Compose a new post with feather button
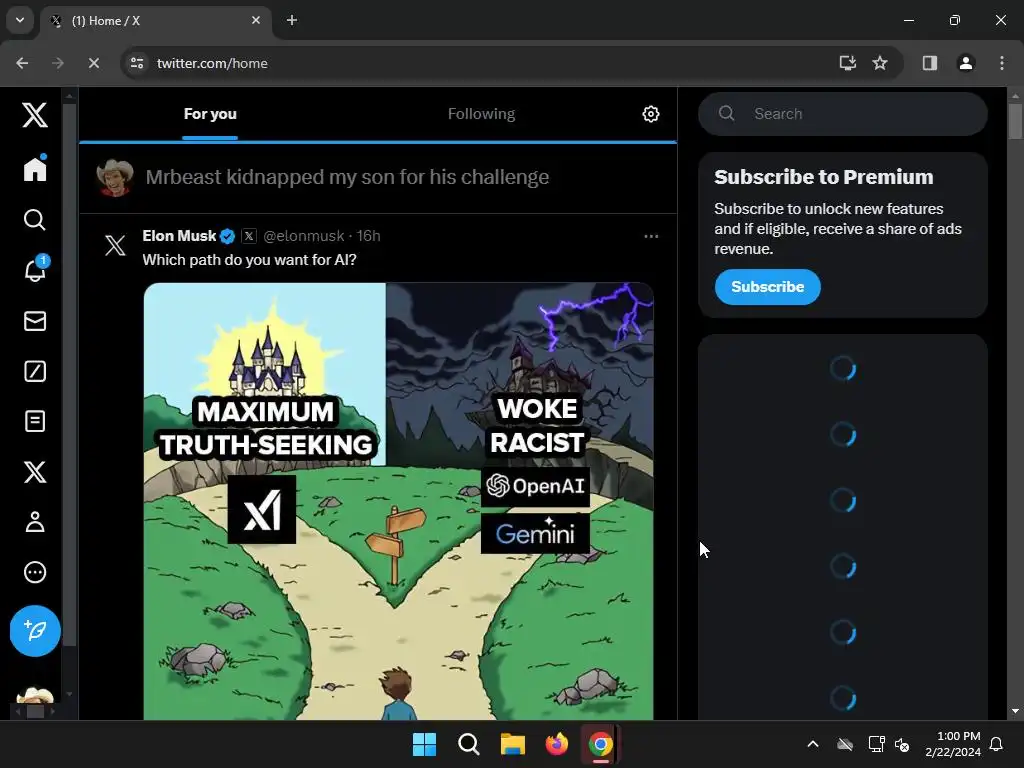The height and width of the screenshot is (768, 1024). 35,631
